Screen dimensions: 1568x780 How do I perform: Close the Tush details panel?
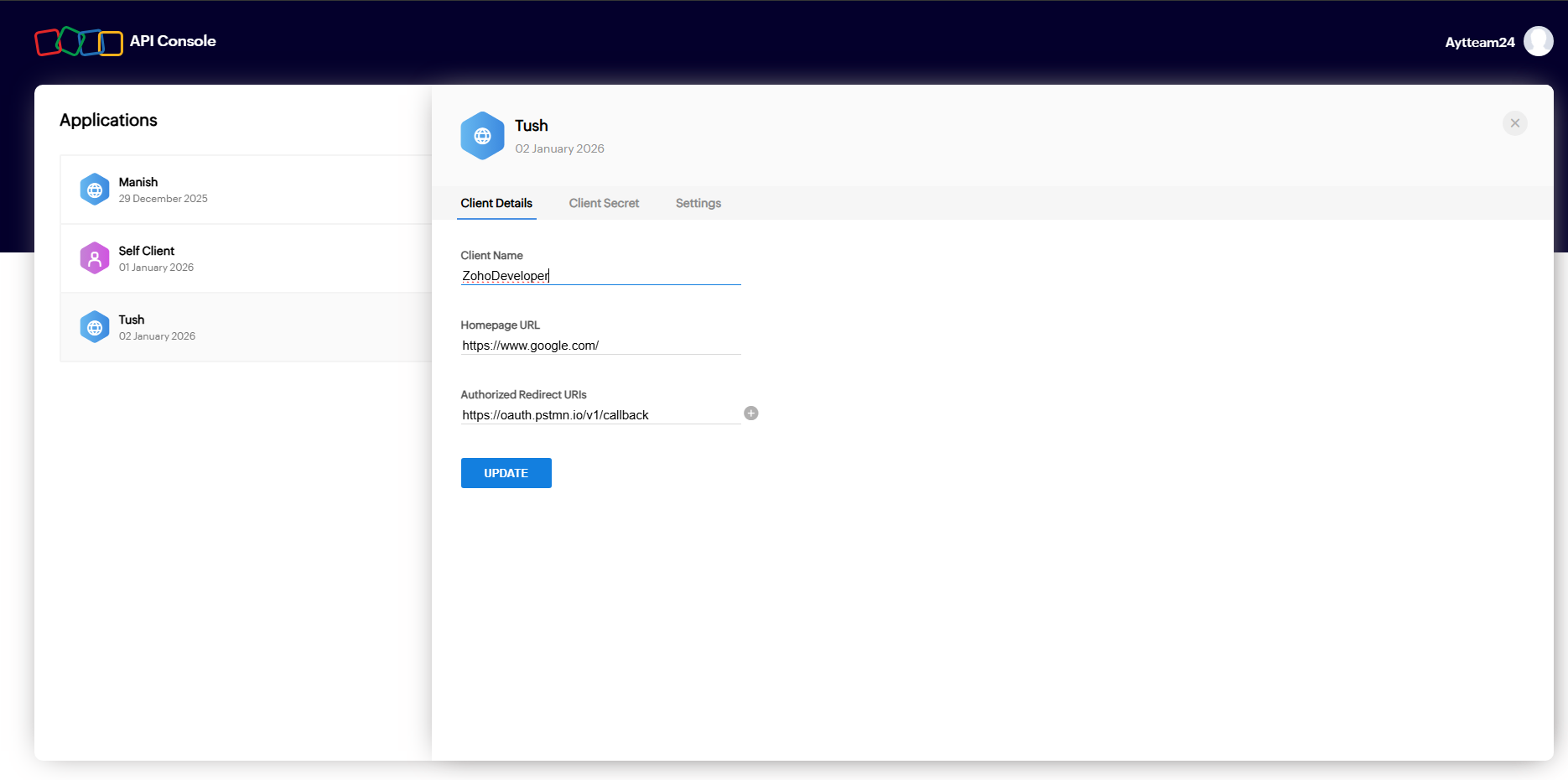[x=1514, y=123]
